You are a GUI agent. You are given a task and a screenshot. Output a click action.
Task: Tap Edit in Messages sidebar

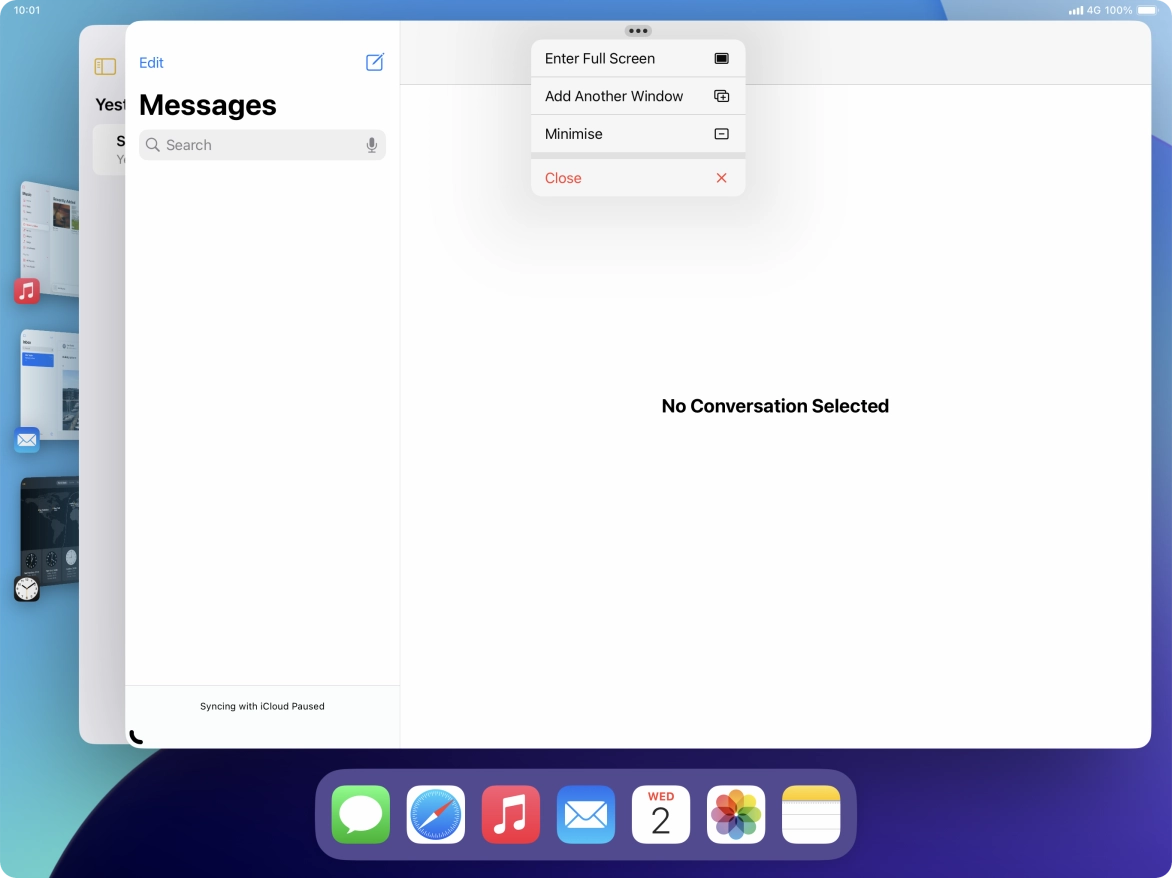pyautogui.click(x=151, y=63)
